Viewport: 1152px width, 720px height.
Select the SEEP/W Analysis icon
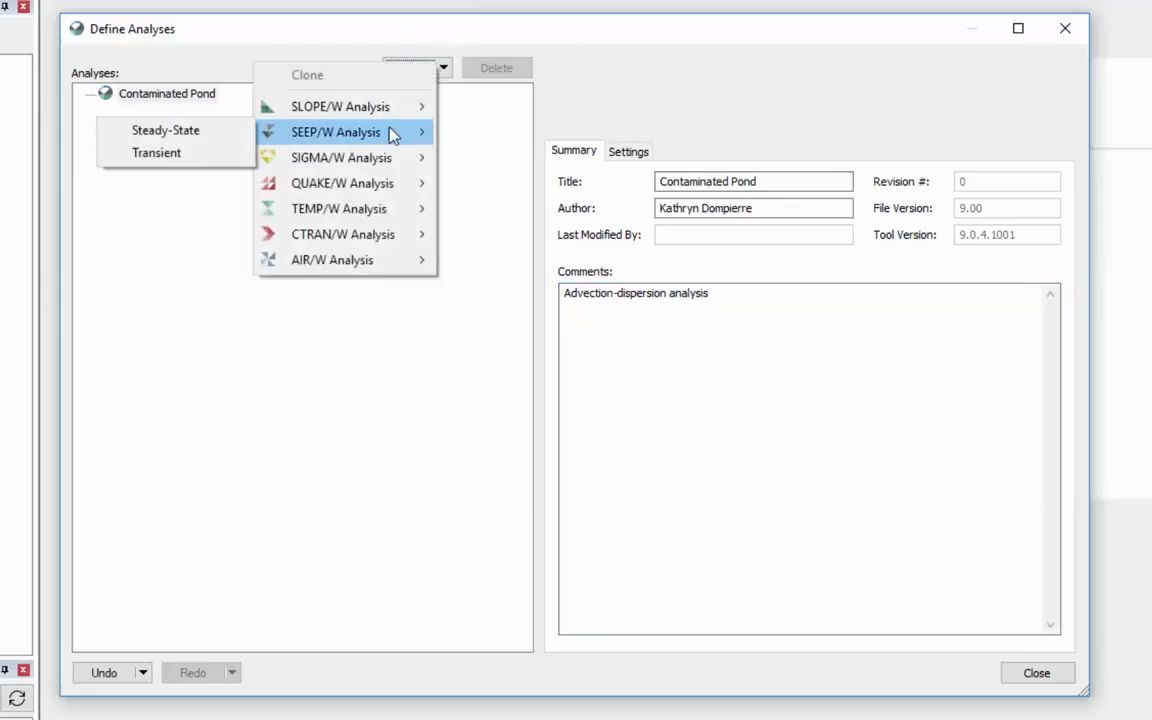[267, 131]
